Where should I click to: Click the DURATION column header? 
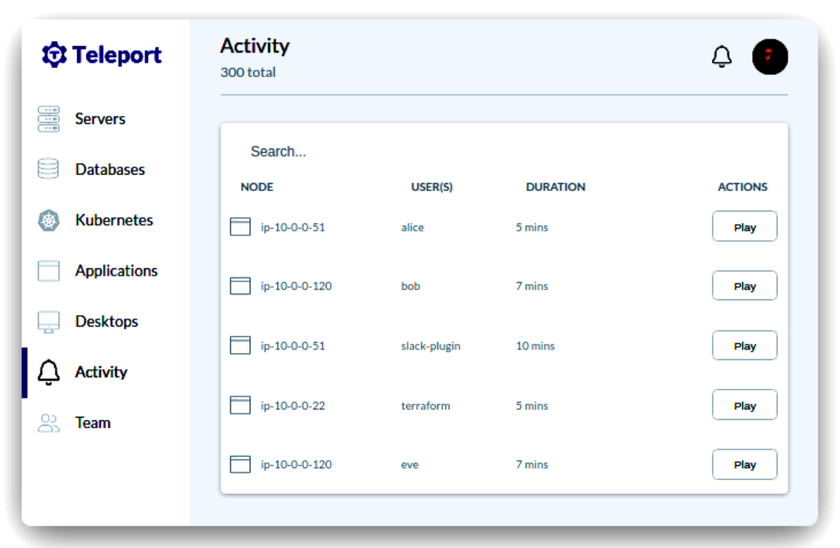click(x=555, y=187)
